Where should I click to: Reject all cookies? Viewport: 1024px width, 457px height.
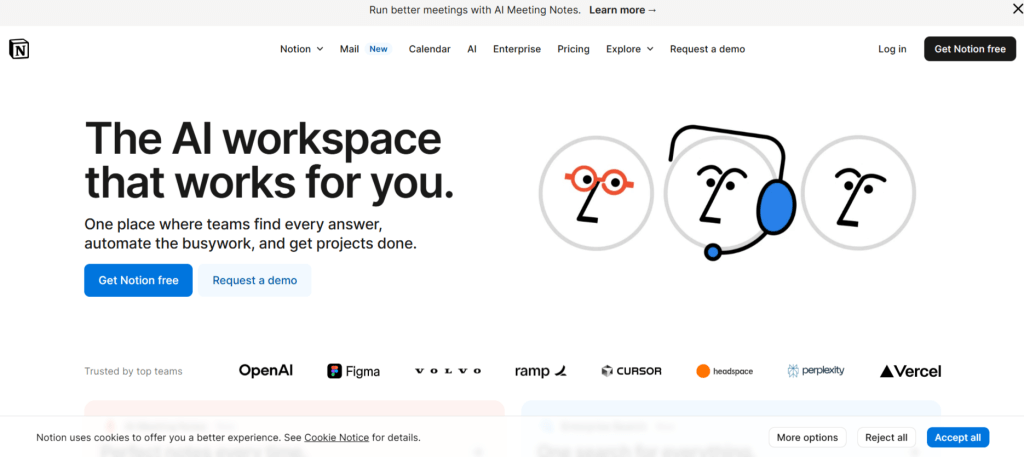886,437
